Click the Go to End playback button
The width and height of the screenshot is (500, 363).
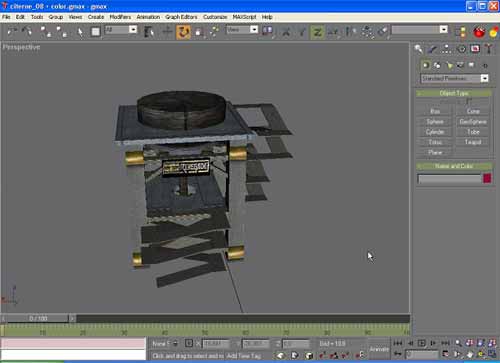click(x=445, y=343)
